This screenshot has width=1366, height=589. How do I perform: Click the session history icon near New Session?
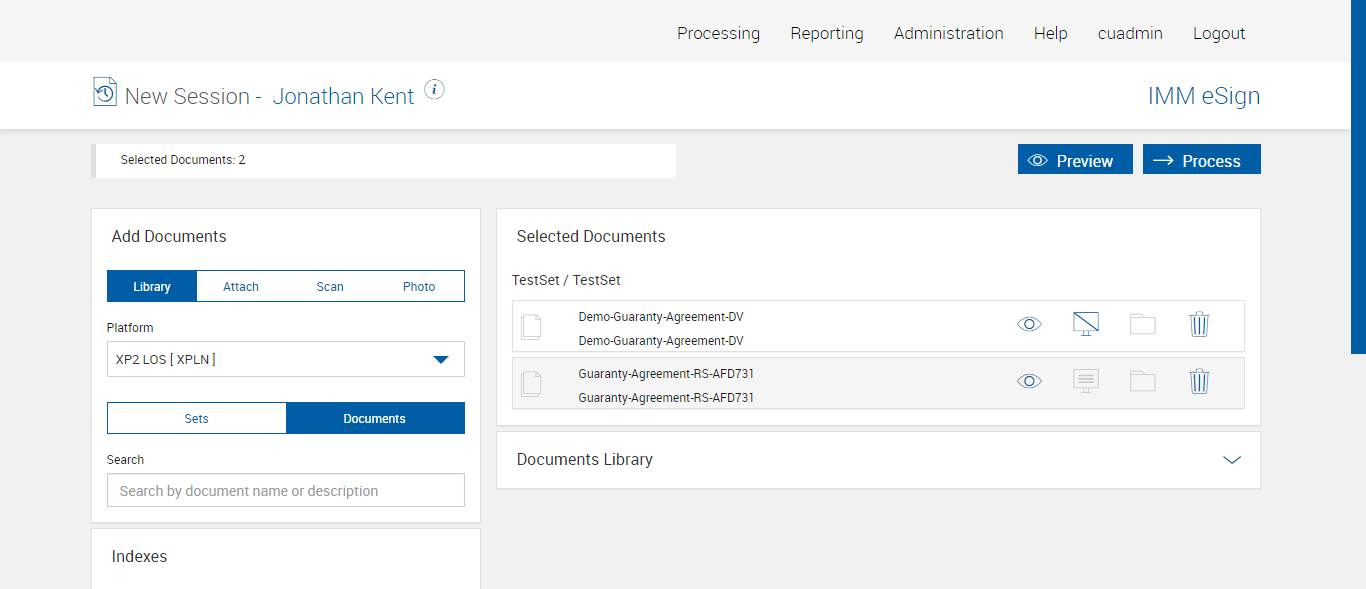click(x=105, y=92)
